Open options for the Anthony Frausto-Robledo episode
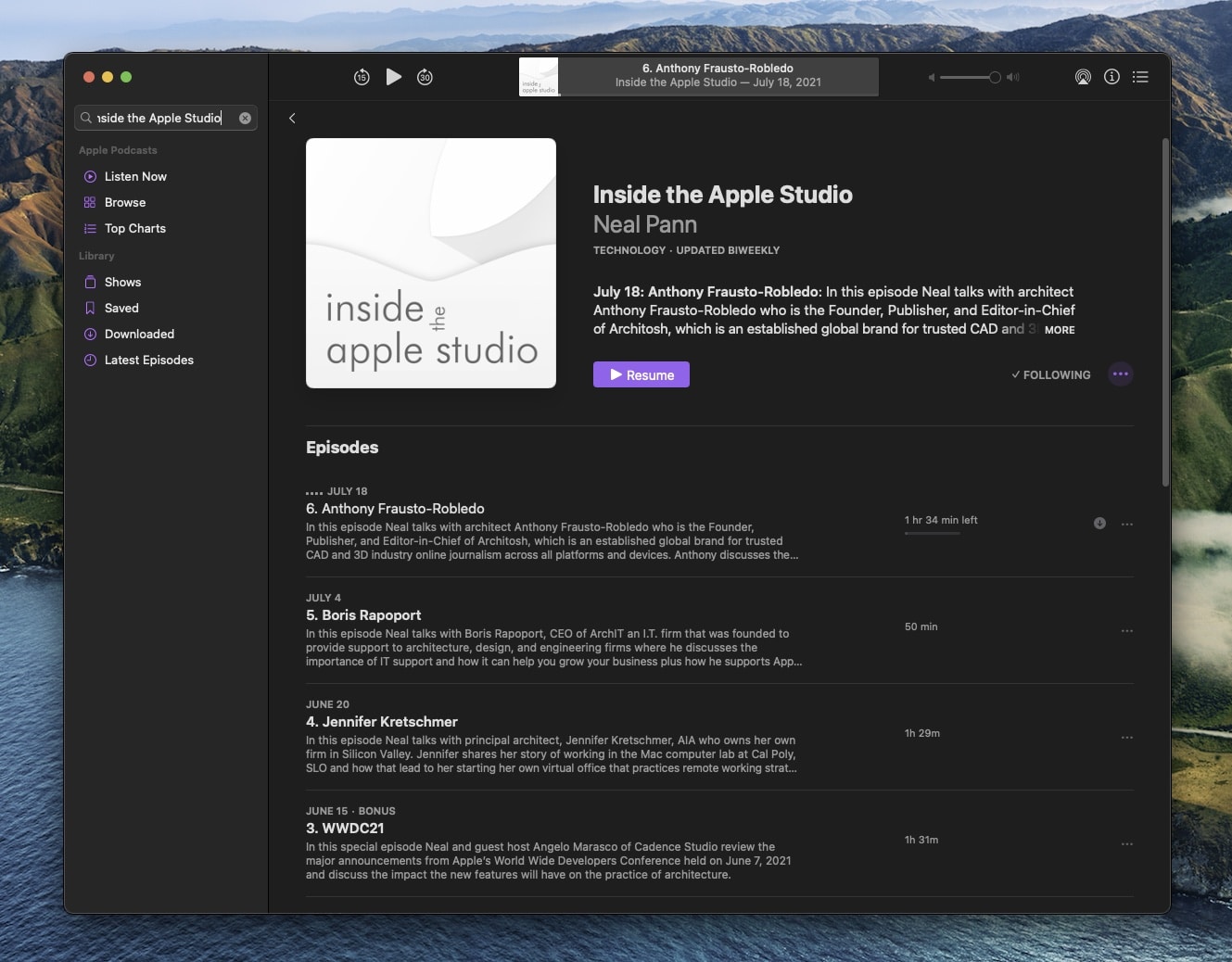 point(1127,524)
